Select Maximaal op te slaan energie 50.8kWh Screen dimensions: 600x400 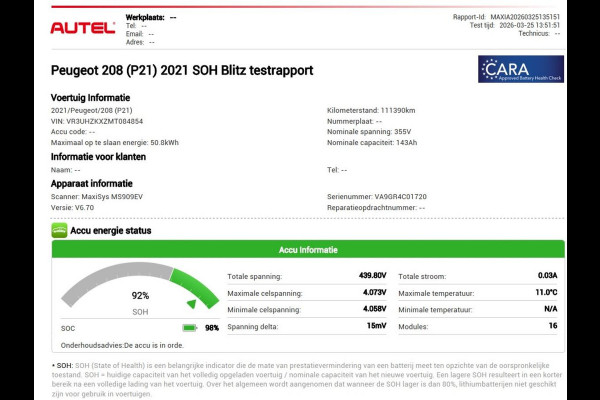115,142
